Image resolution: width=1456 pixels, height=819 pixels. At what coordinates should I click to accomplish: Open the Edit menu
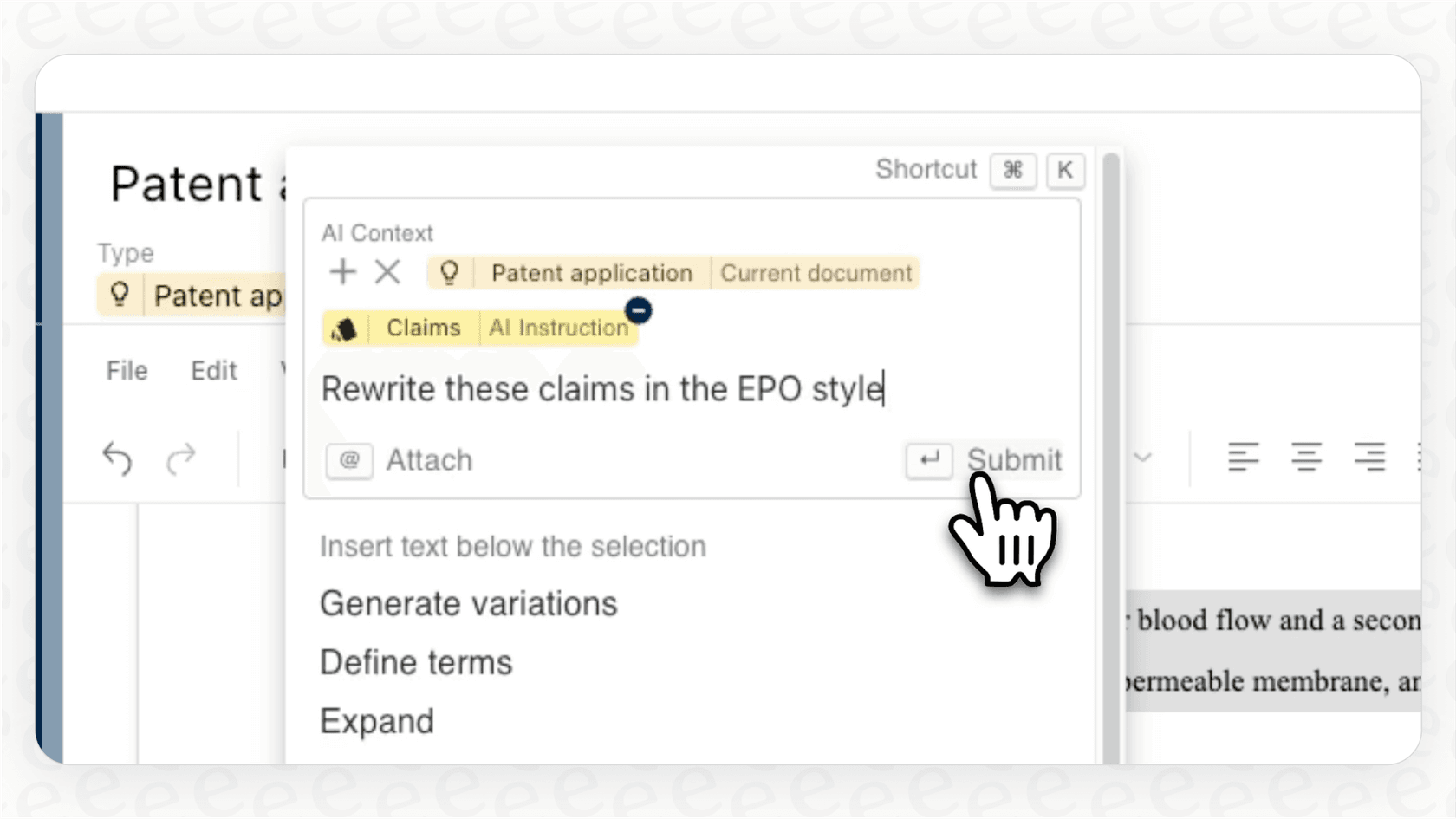(213, 370)
